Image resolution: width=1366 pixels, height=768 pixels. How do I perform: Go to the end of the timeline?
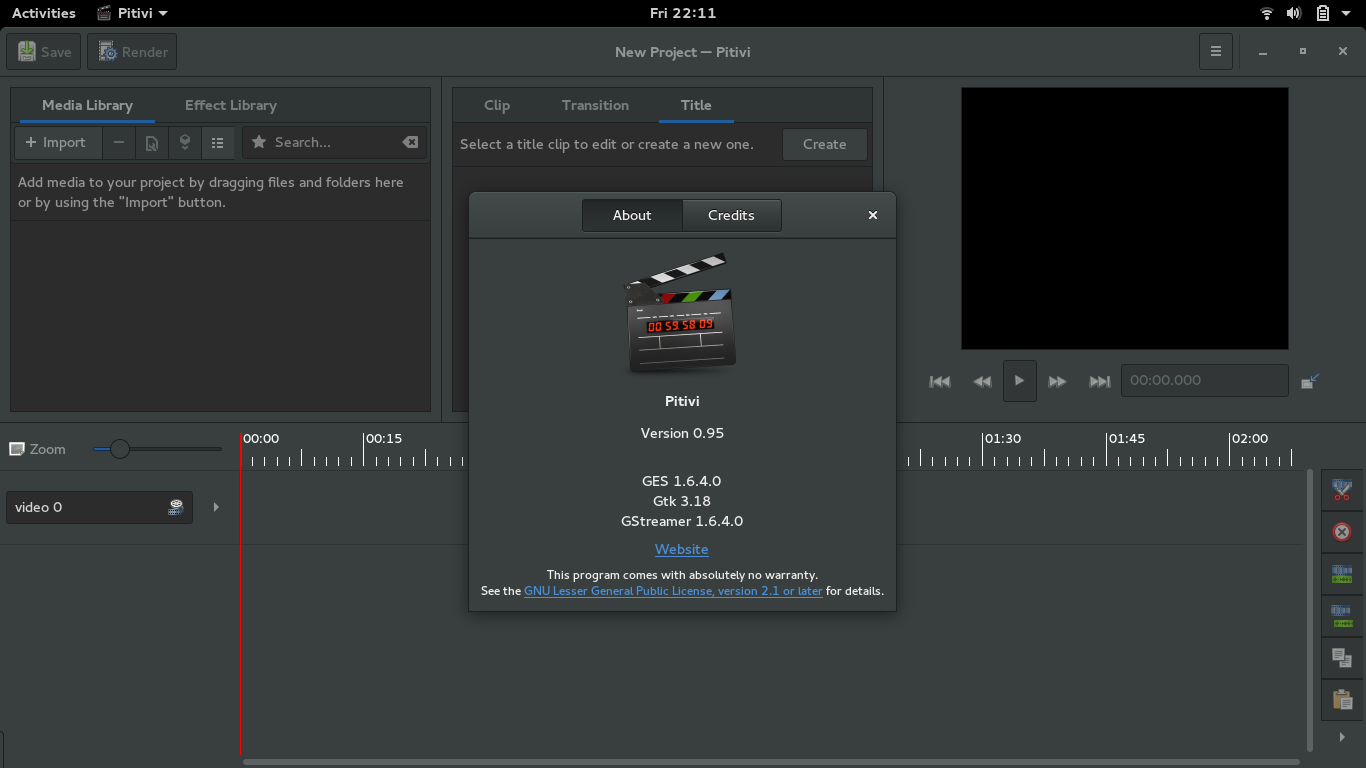point(1100,381)
